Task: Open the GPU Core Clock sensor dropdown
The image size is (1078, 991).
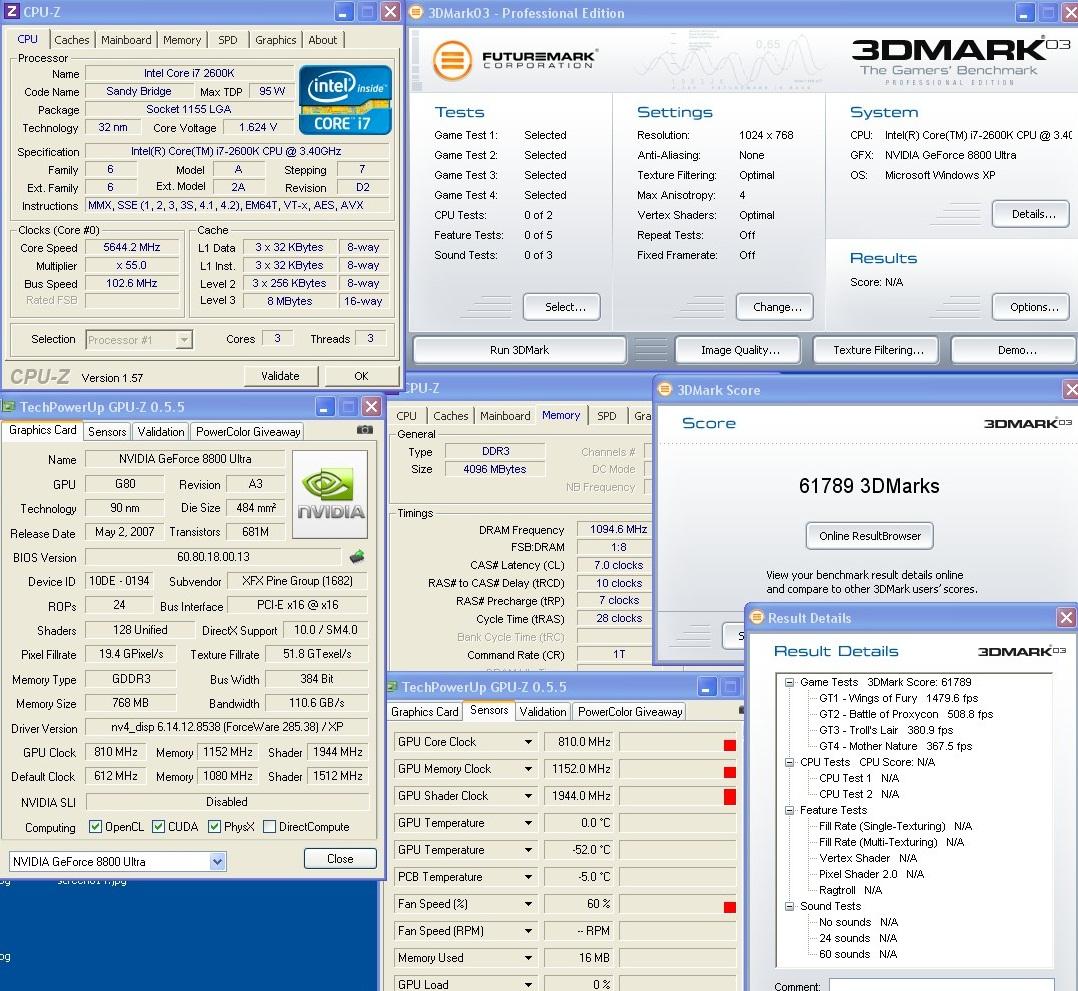Action: tap(528, 742)
